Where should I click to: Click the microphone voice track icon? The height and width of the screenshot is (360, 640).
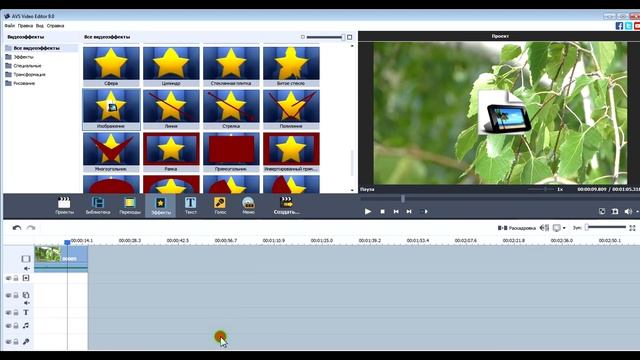click(x=26, y=342)
